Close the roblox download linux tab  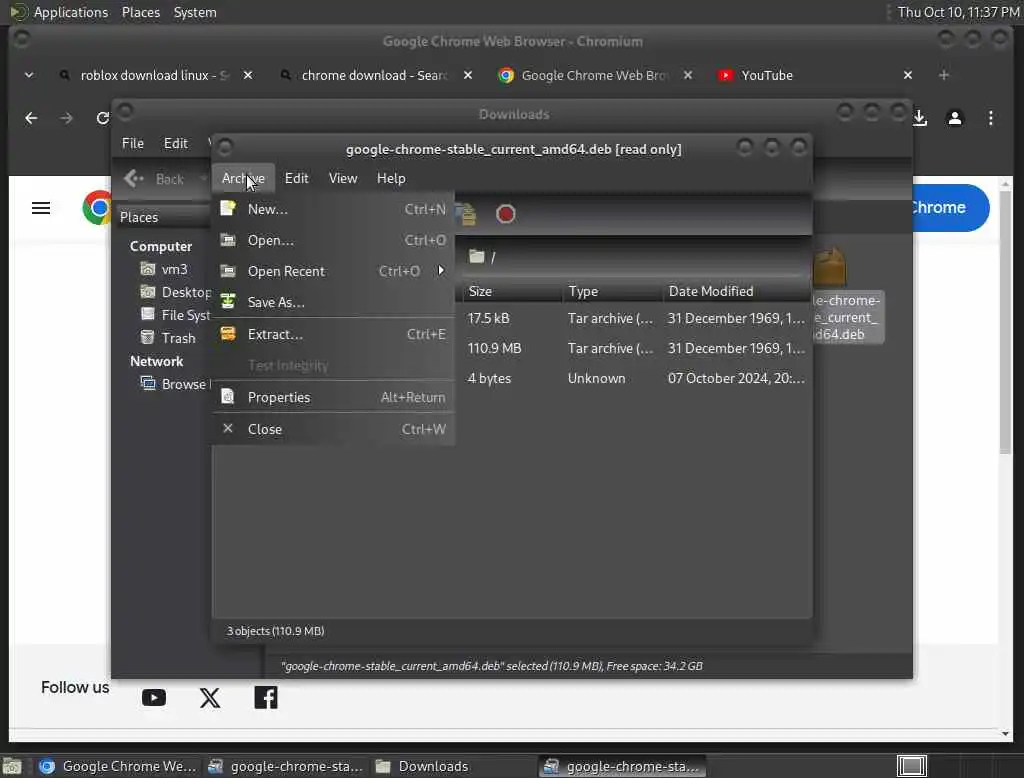(x=248, y=75)
